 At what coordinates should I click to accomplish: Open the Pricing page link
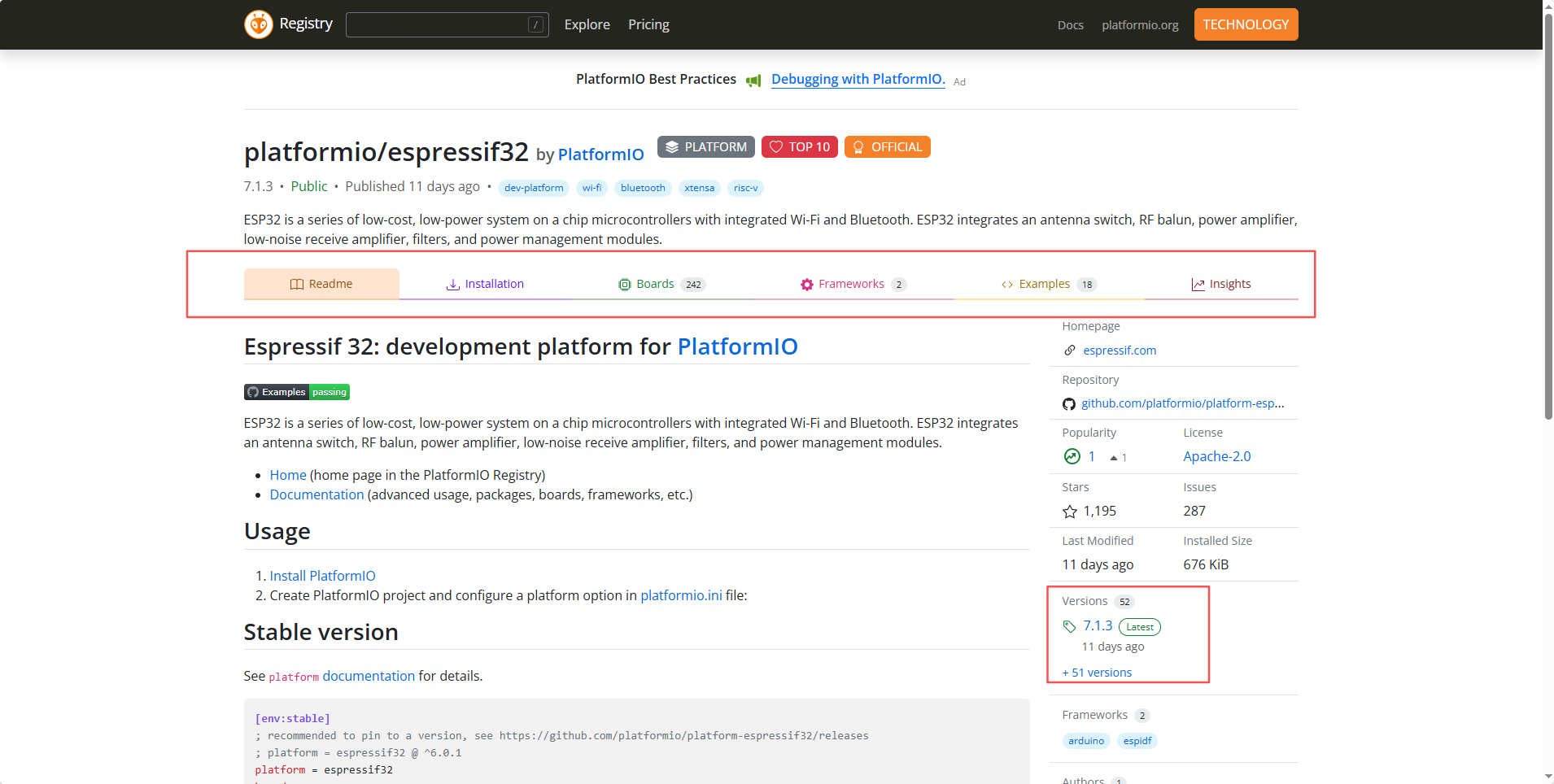point(648,25)
